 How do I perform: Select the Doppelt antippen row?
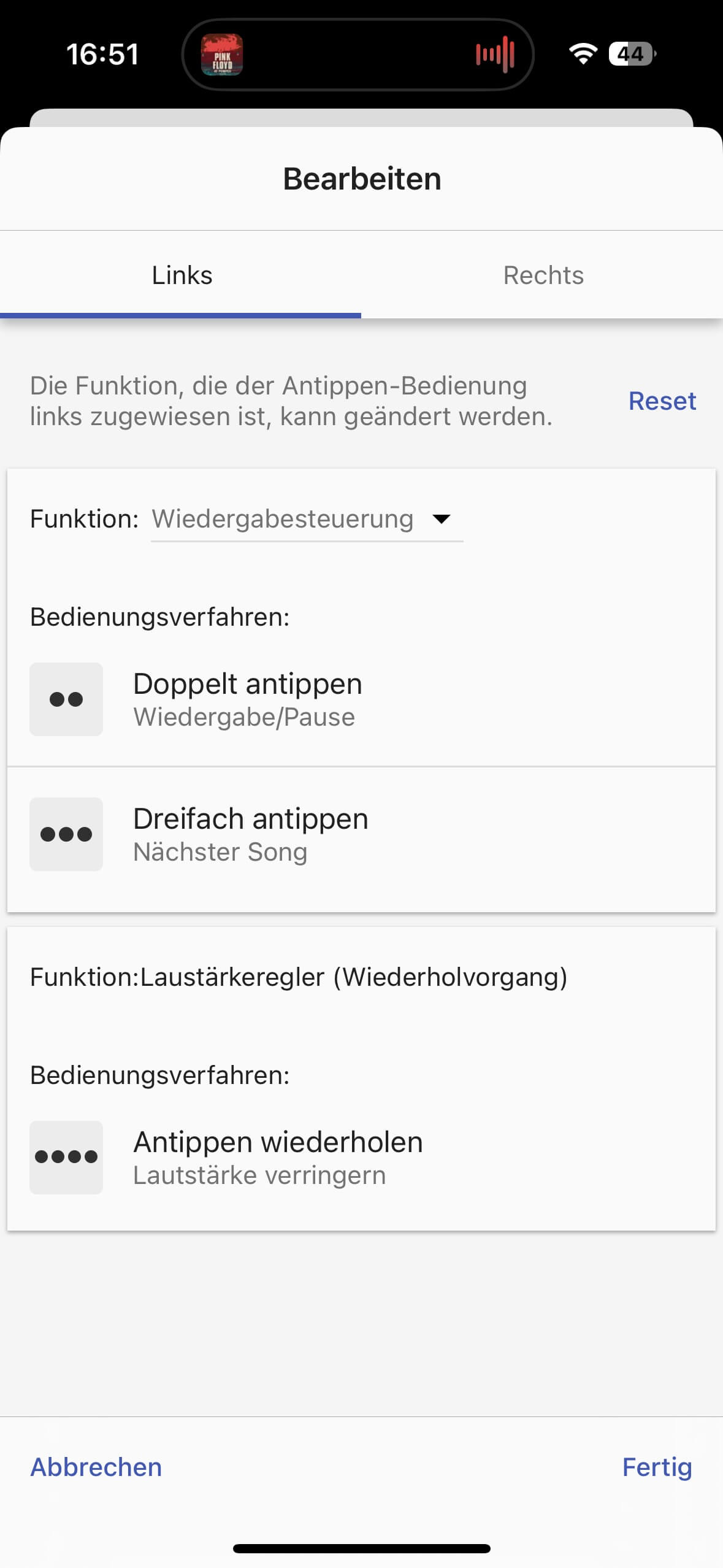coord(361,699)
